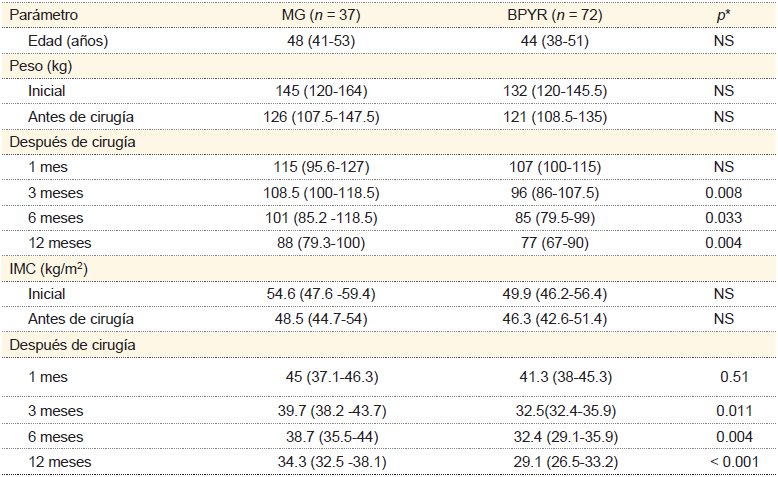
Task: Click the "Edad (años)" row label
Action: pyautogui.click(x=68, y=41)
